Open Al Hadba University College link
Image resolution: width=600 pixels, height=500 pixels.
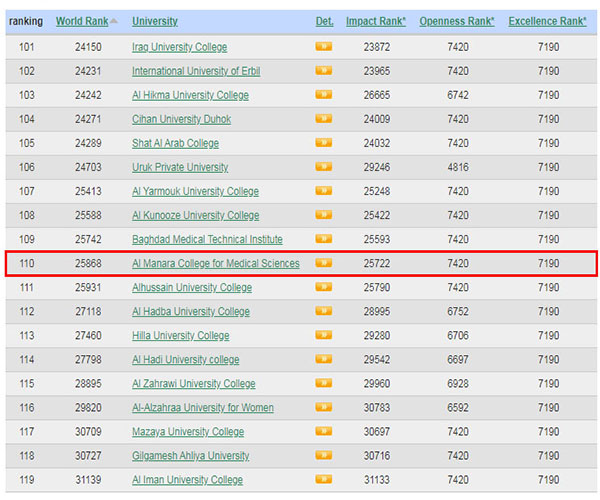[191, 312]
